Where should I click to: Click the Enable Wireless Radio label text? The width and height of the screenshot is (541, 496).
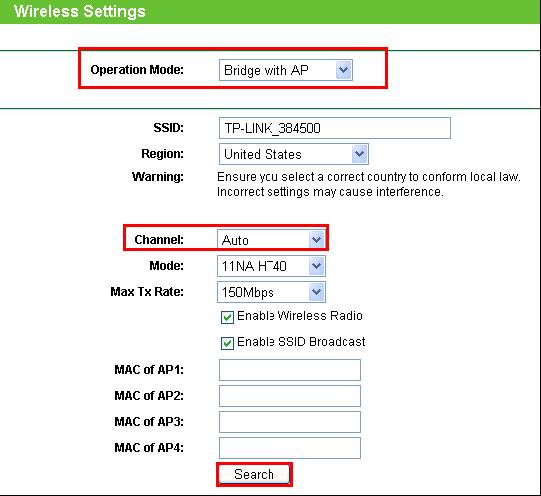[300, 316]
